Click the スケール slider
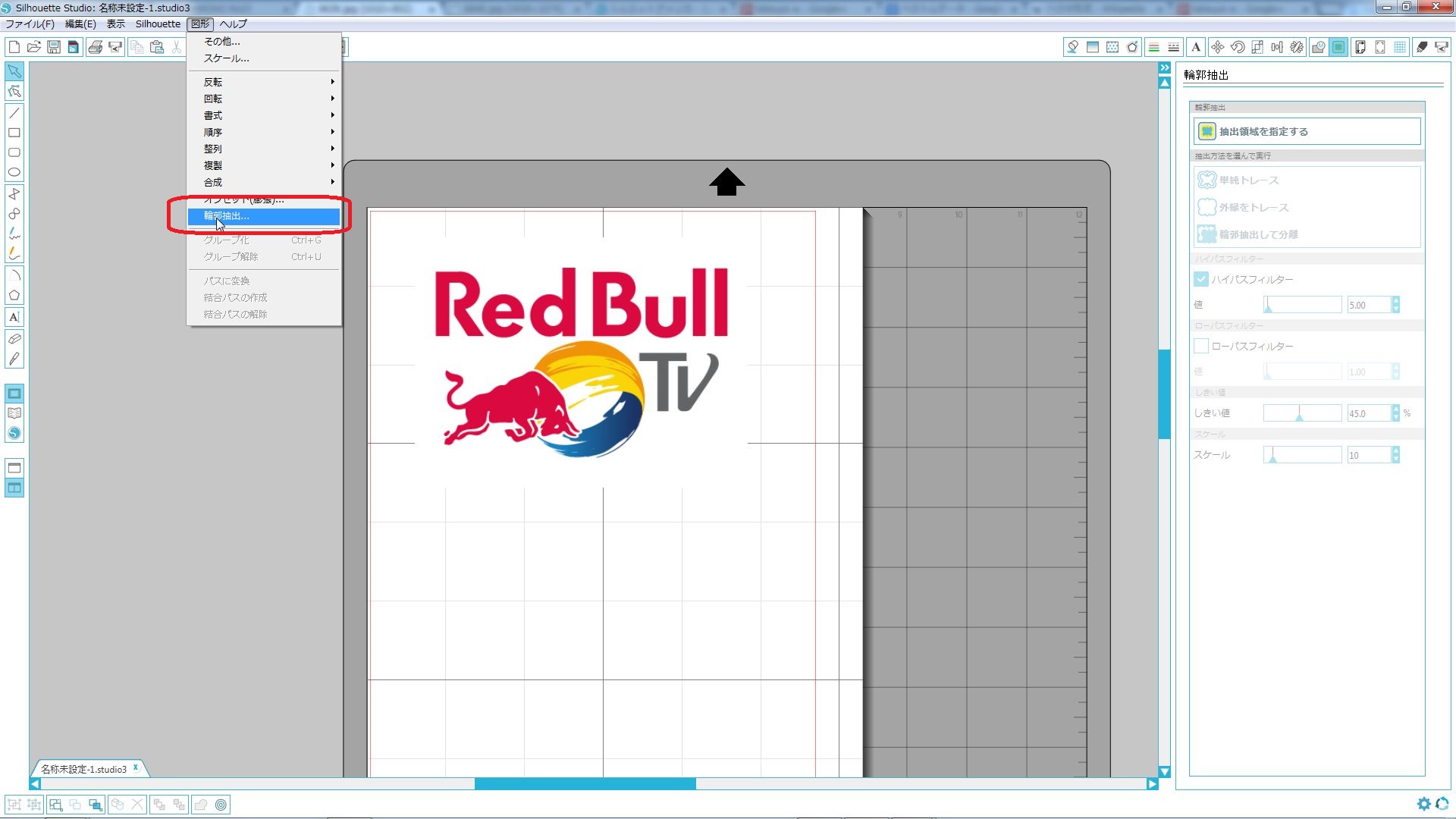Screen dimensions: 1456x819 pos(1302,455)
